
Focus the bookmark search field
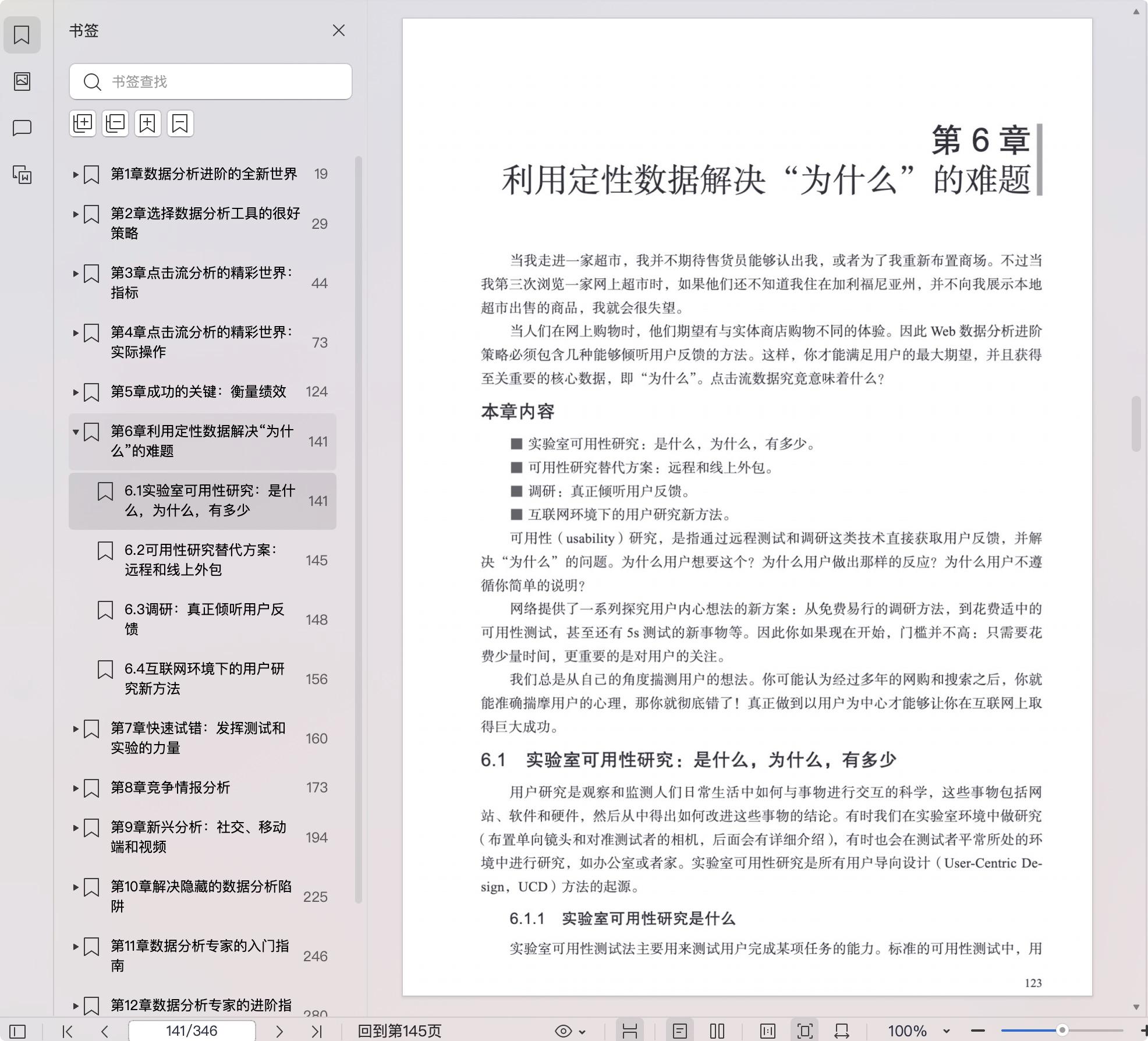tap(211, 82)
